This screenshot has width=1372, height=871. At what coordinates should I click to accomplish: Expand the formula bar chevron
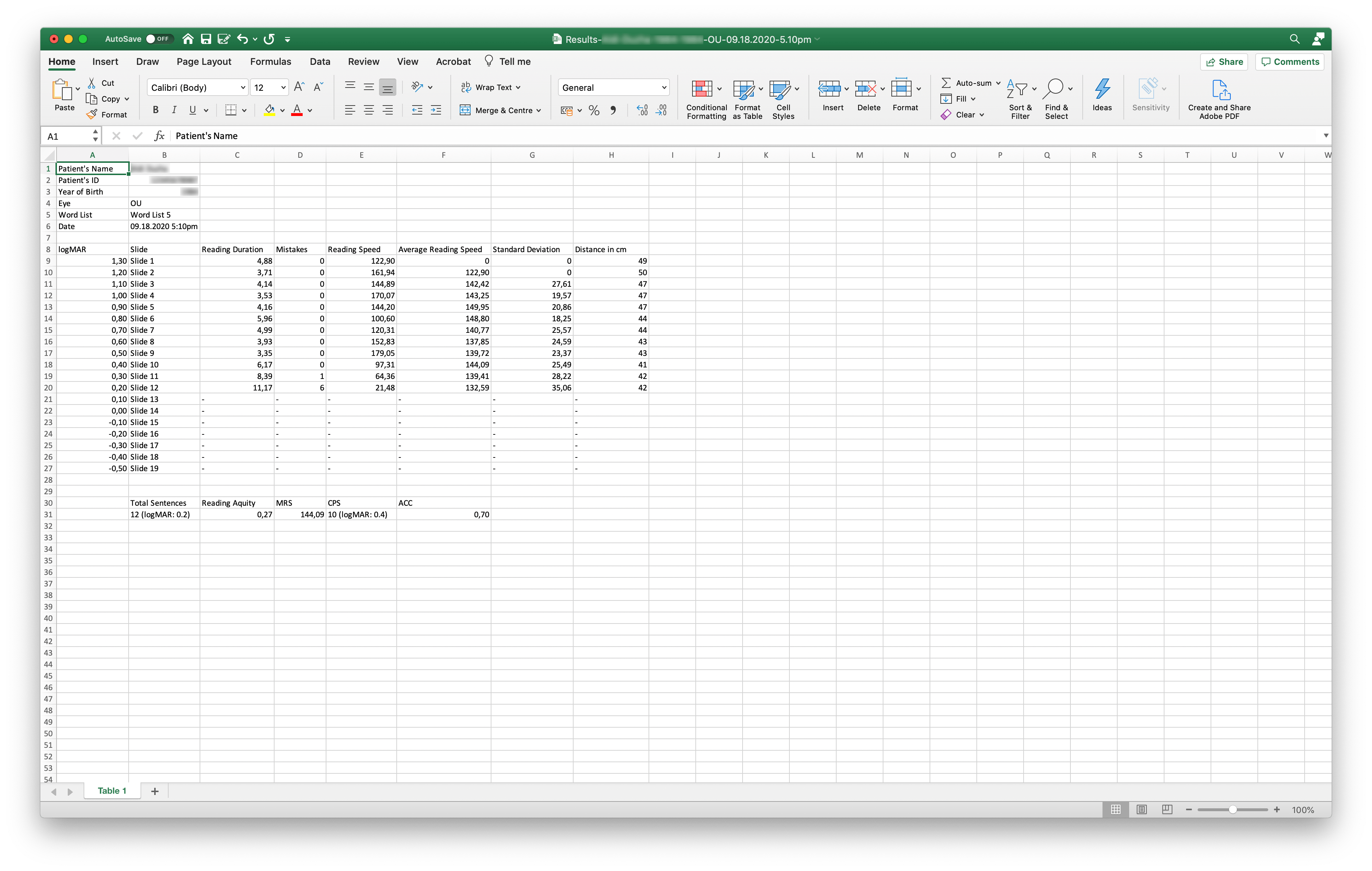point(1326,135)
